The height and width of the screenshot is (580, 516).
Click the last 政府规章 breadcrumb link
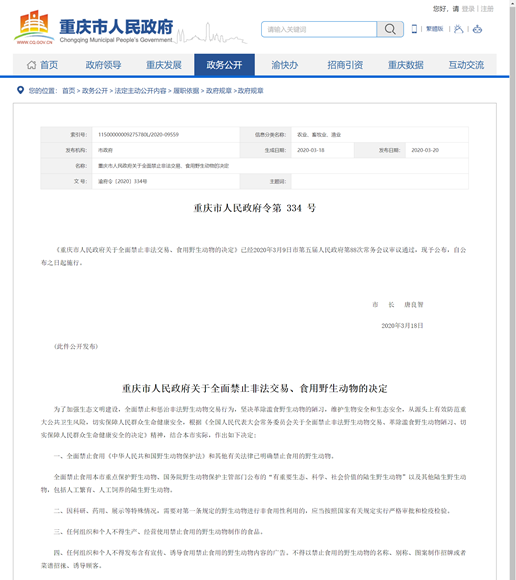tap(250, 91)
